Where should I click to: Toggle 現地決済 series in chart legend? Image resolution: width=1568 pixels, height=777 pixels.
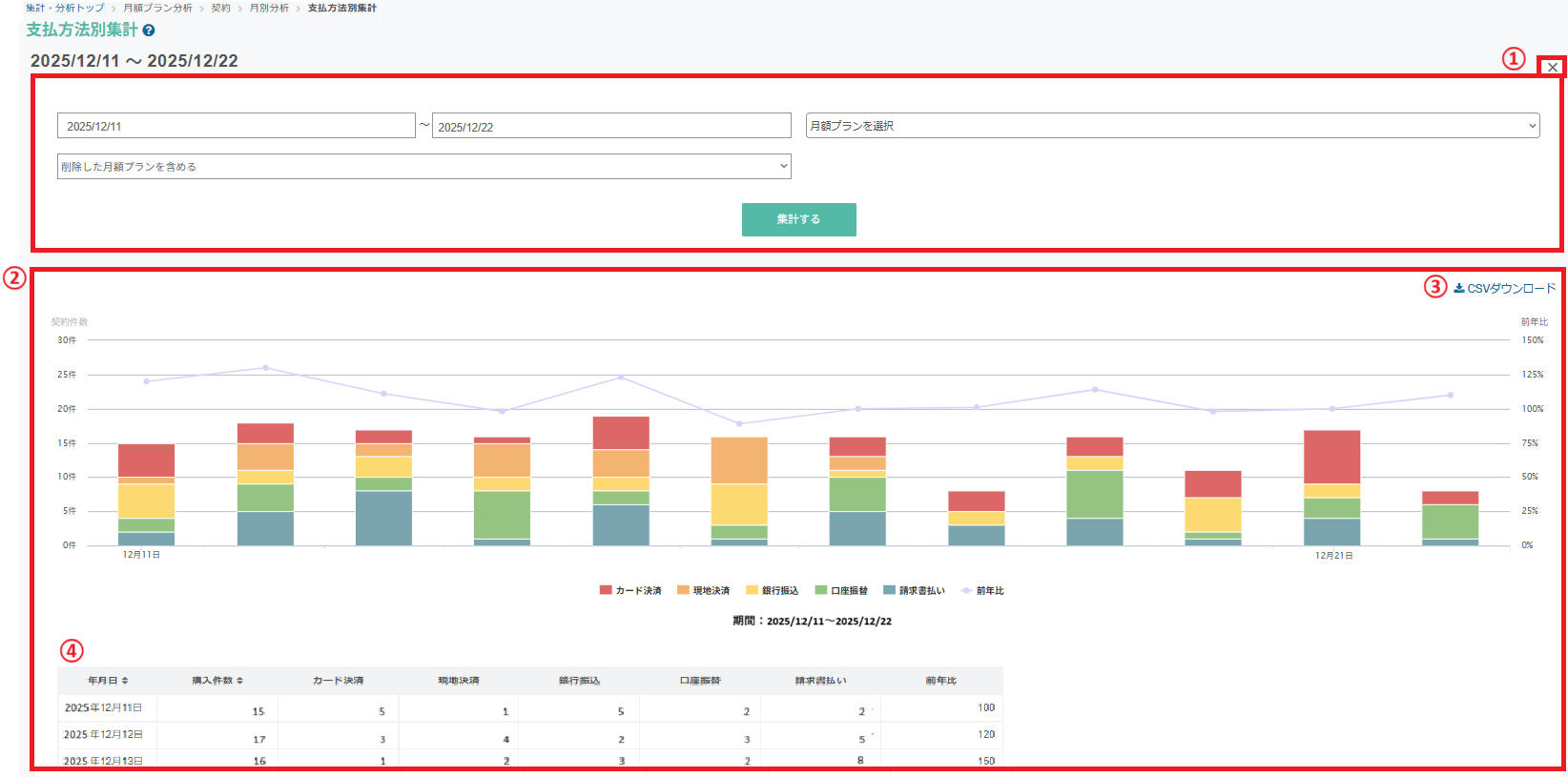(703, 590)
